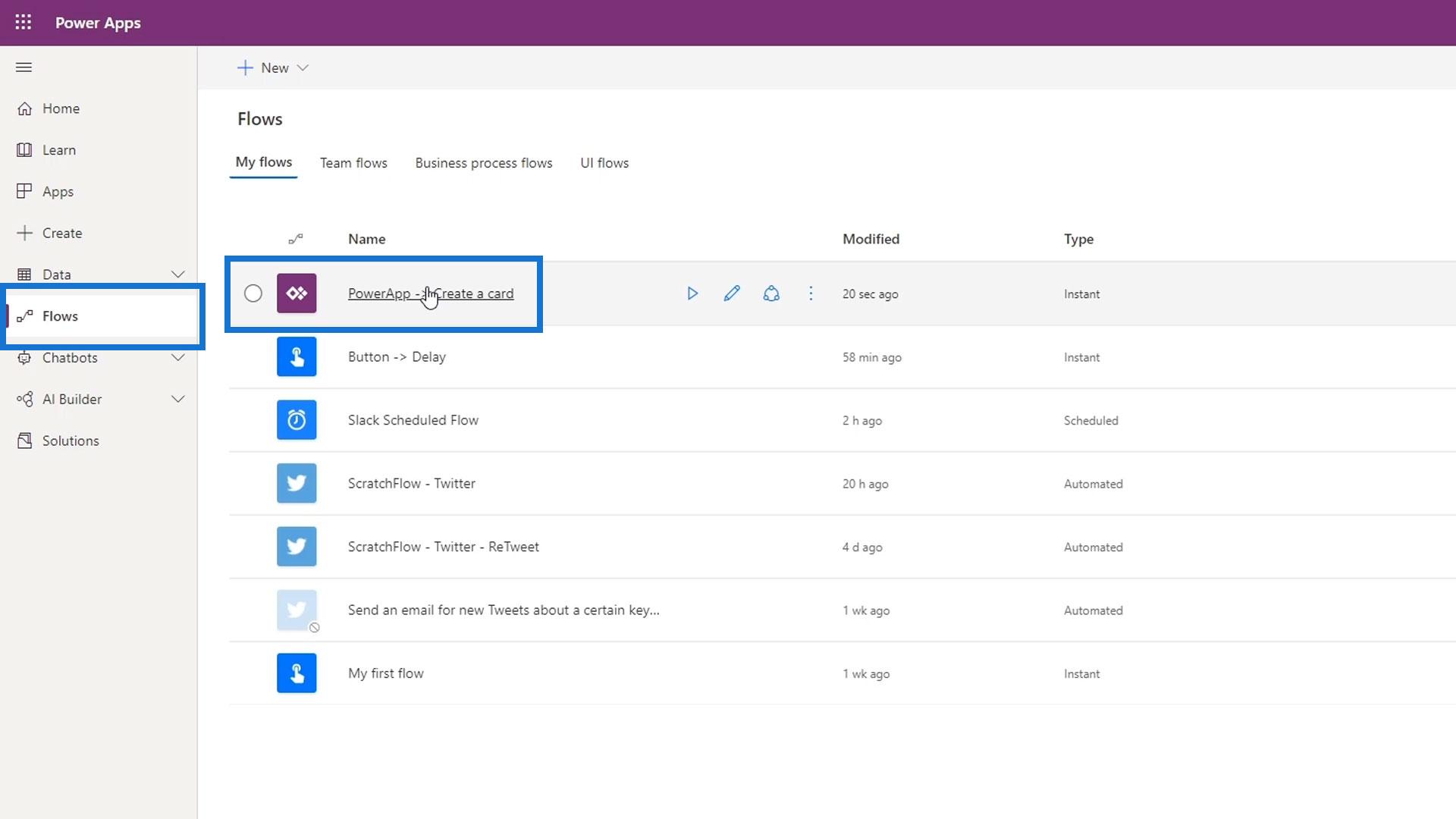Collapse the left navigation hamburger menu

(24, 67)
